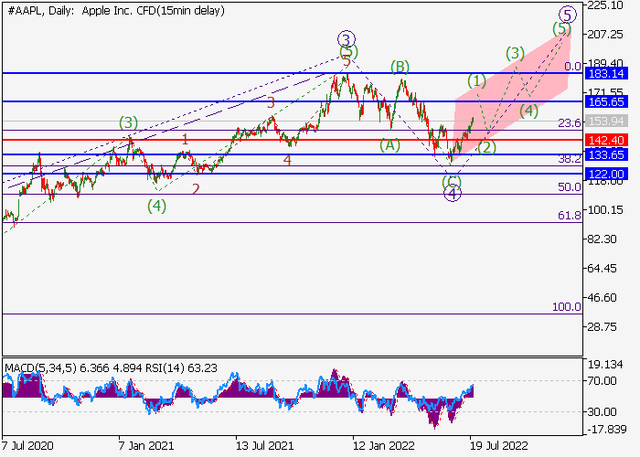This screenshot has height=457, width=640.
Task: Select the green (C) wave label
Action: [452, 181]
